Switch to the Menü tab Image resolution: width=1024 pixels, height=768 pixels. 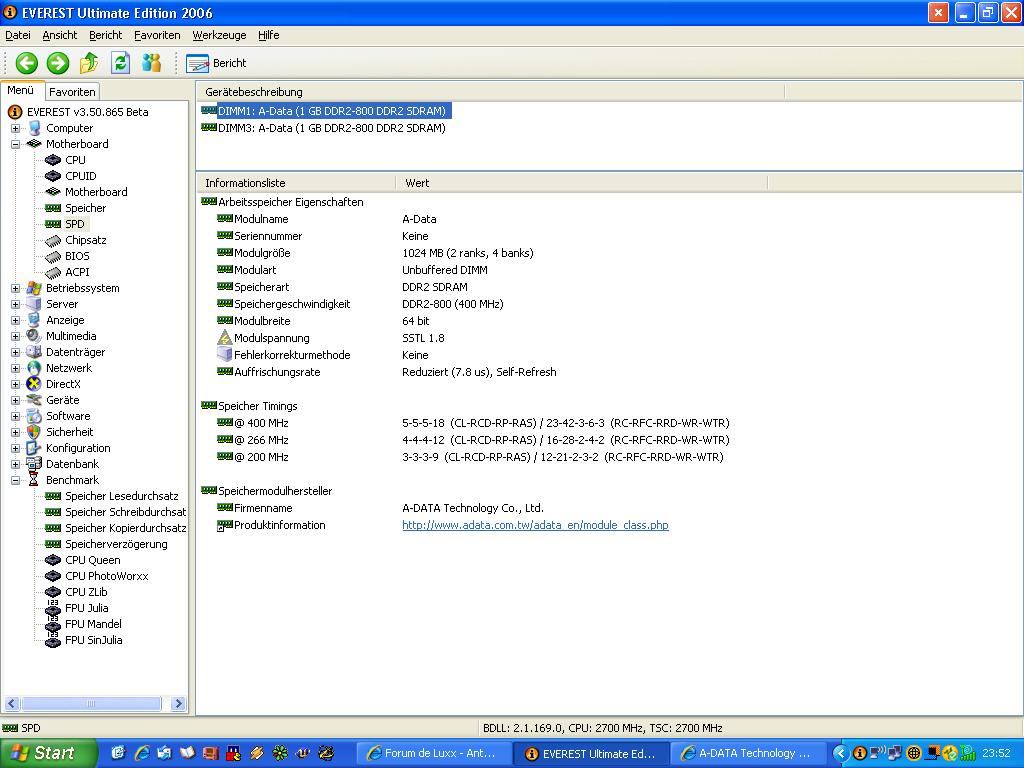[x=21, y=91]
